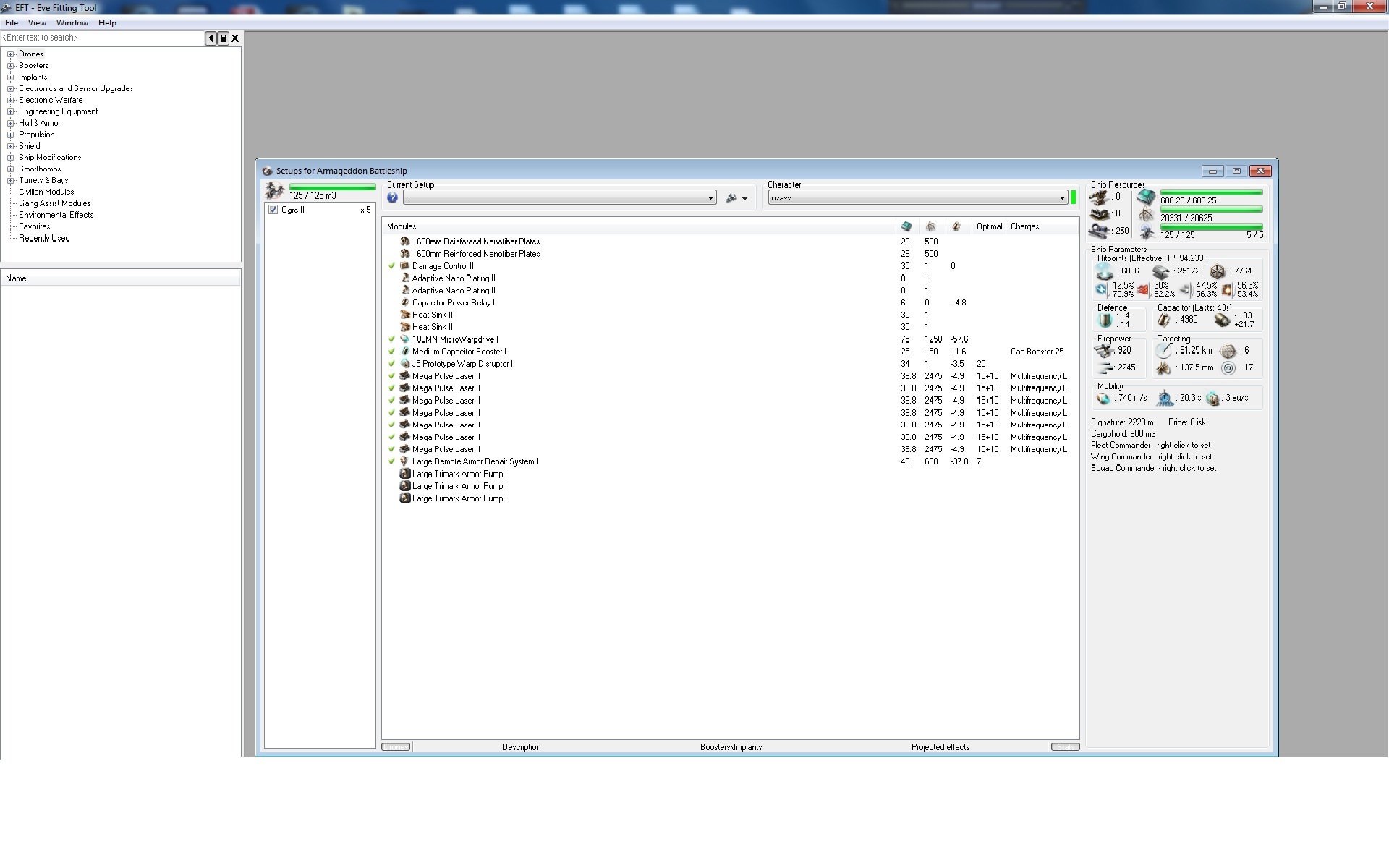Screen dimensions: 1389x868
Task: Switch to the Boosters\Implants tab
Action: pyautogui.click(x=731, y=747)
